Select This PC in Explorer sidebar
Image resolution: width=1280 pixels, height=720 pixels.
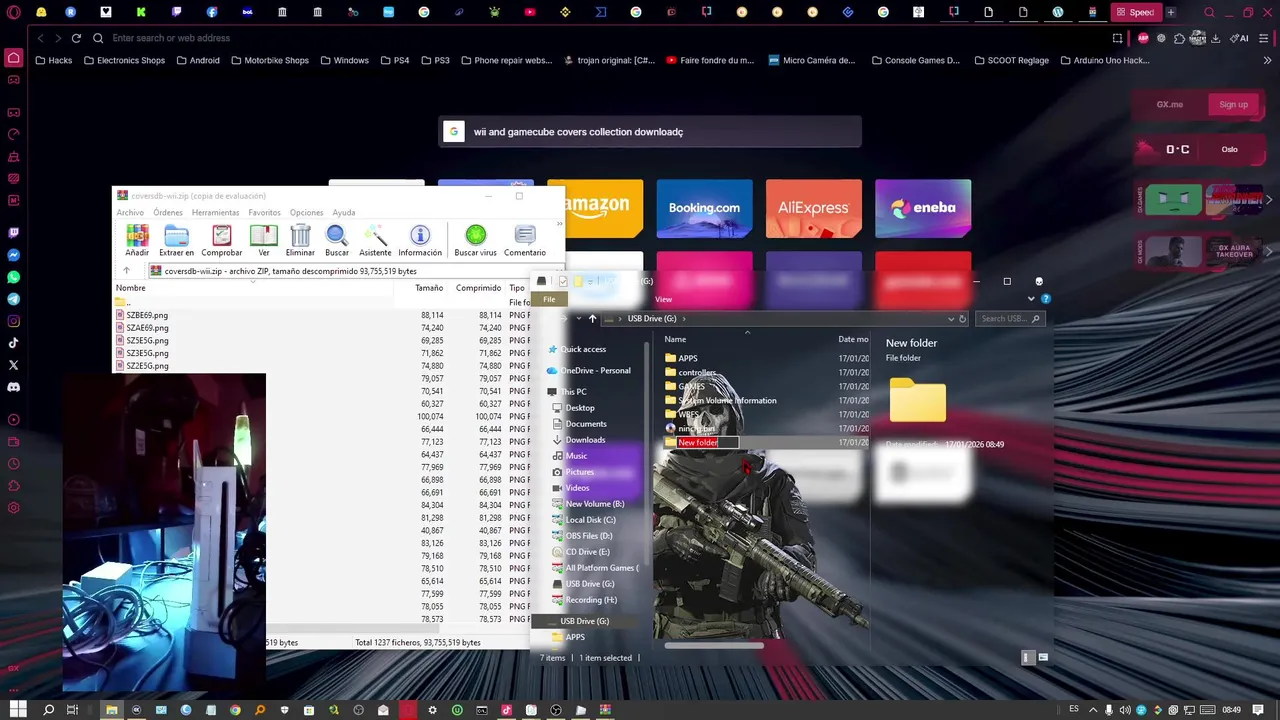tap(567, 392)
